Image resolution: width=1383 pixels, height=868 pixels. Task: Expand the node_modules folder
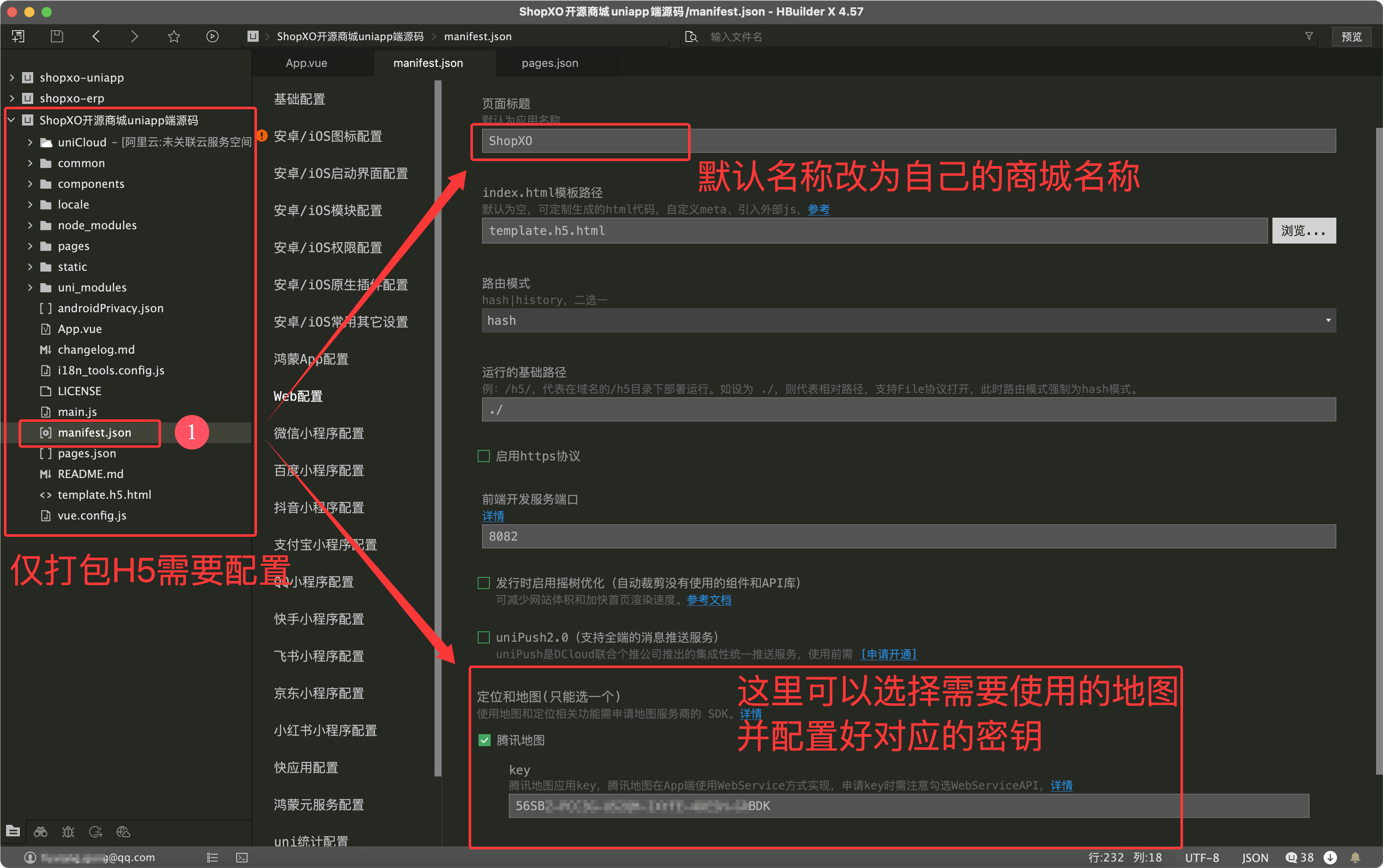click(30, 225)
